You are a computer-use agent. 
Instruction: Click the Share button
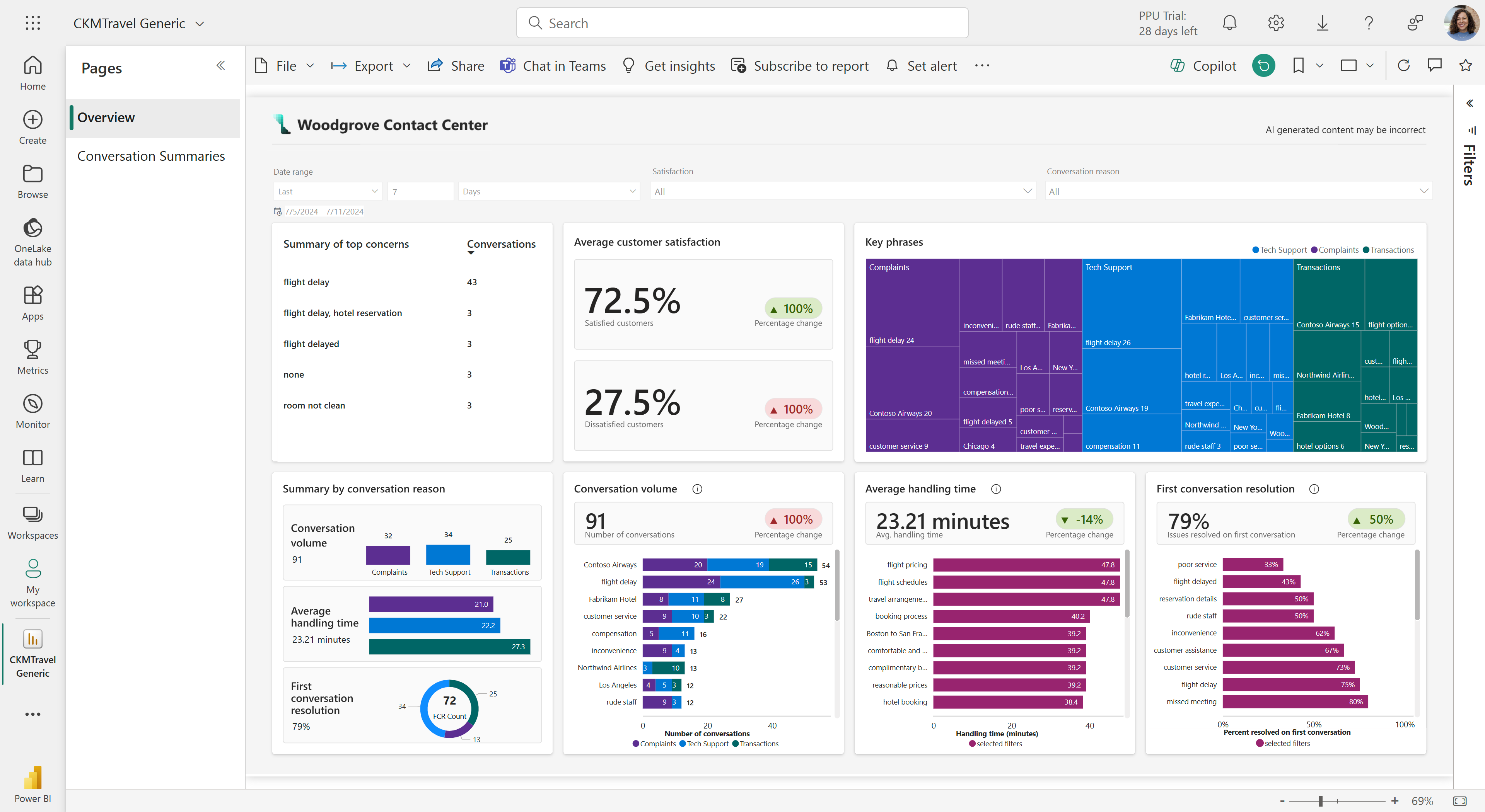(x=456, y=66)
